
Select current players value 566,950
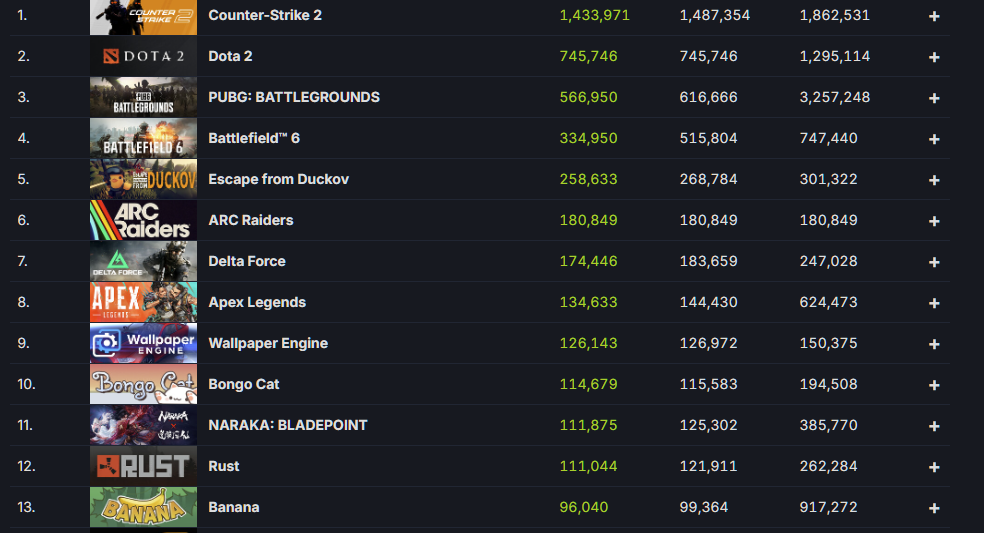coord(589,97)
